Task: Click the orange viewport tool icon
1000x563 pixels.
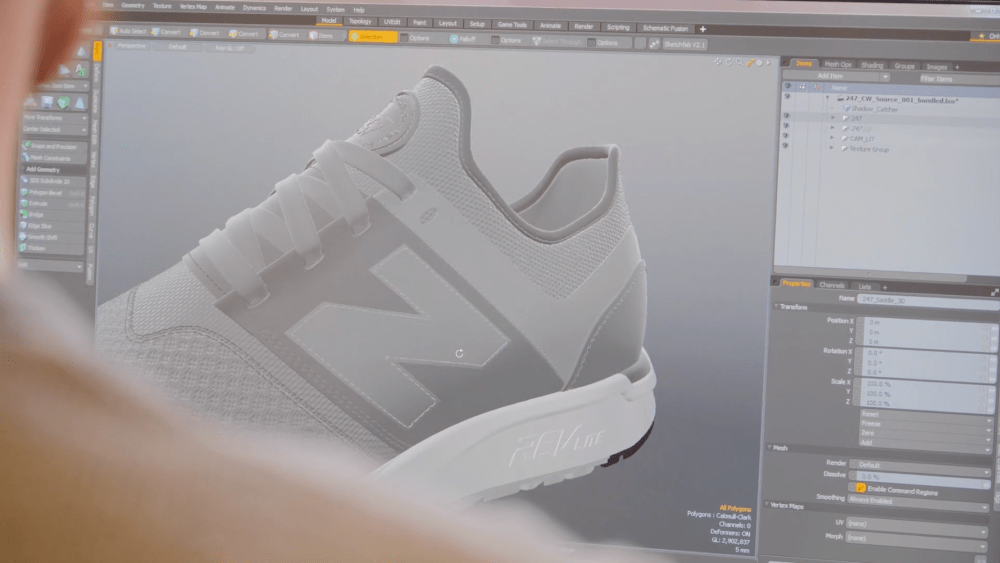Action: coord(751,62)
